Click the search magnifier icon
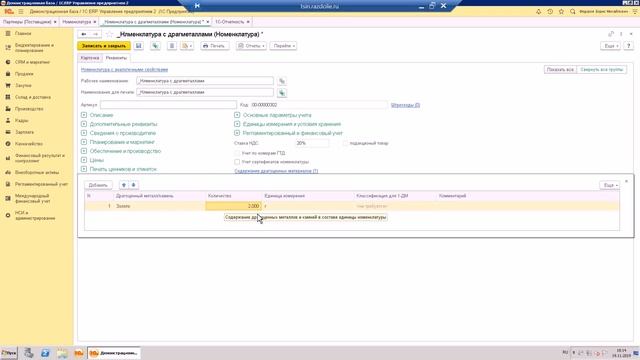 pos(573,12)
